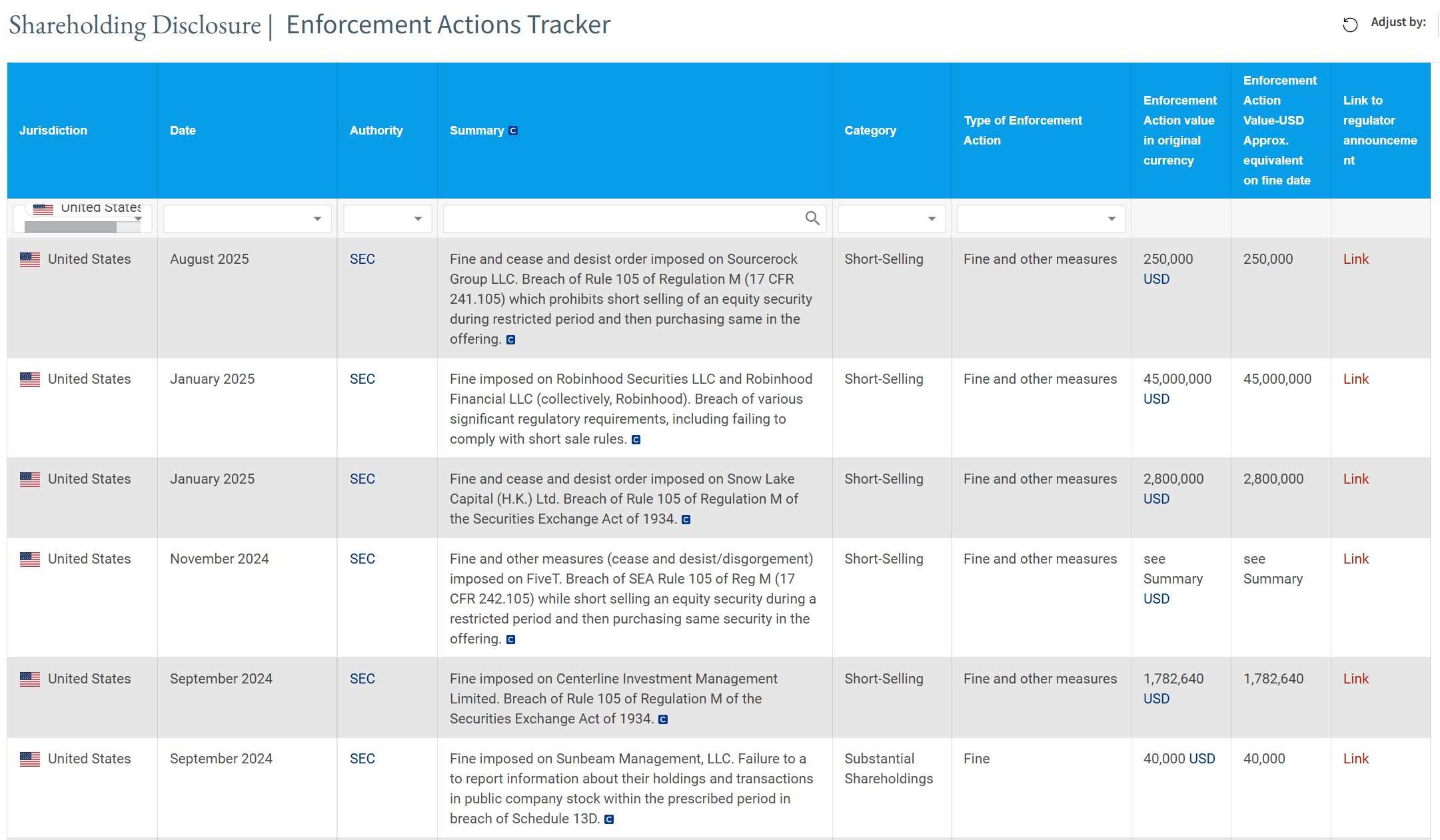Open Link for Sourcerock Group announcement
The image size is (1440, 840).
pyautogui.click(x=1355, y=259)
